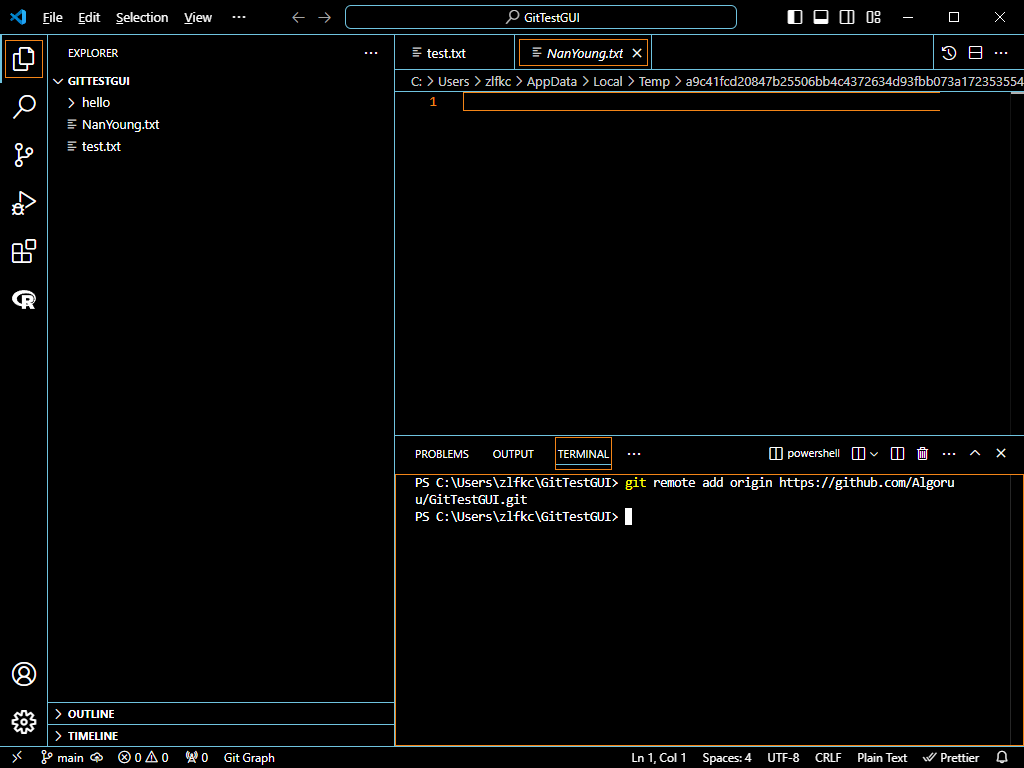Toggle the primary side bar layout icon
Viewport: 1024px width, 768px height.
[795, 17]
